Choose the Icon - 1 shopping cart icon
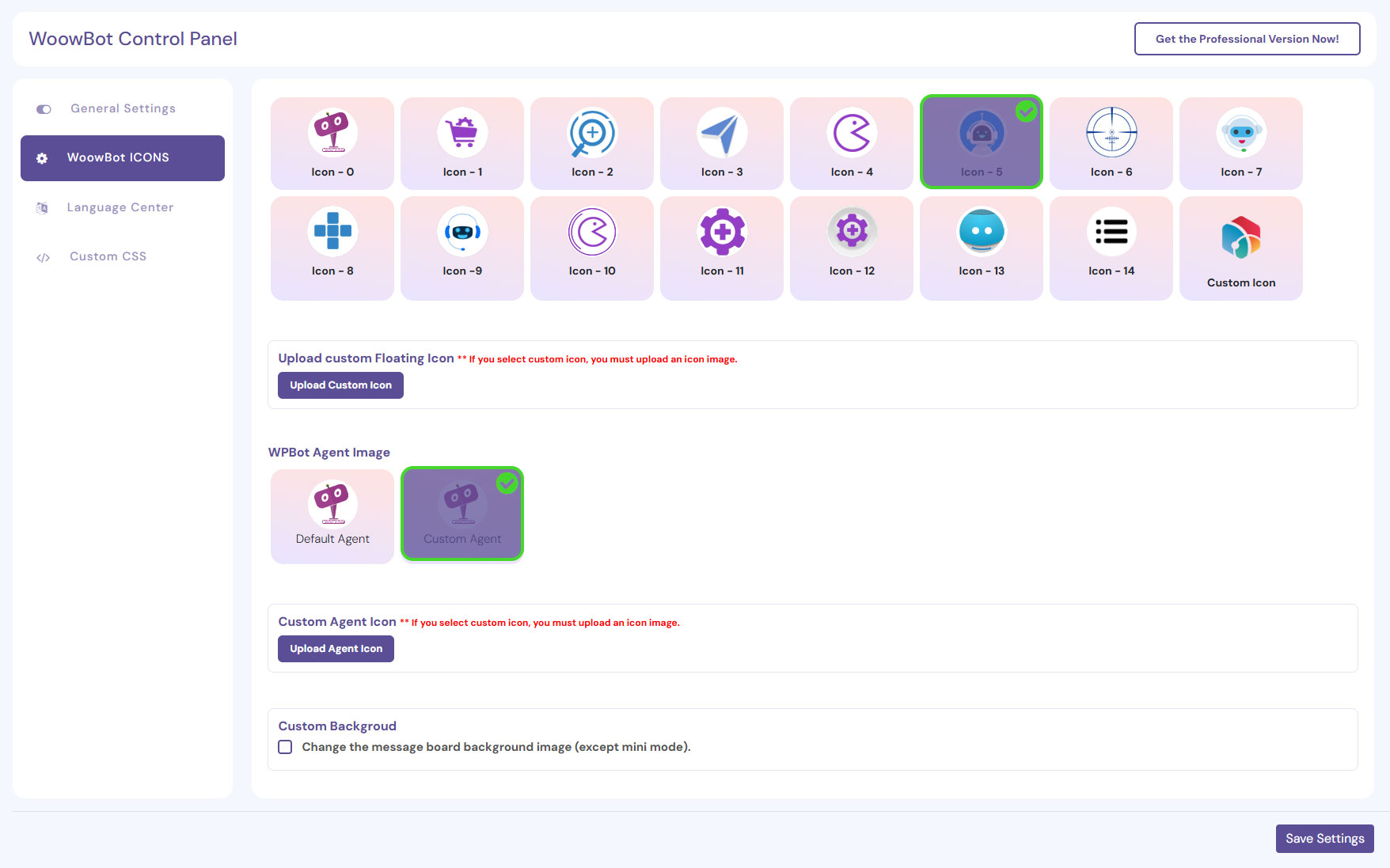1390x868 pixels. tap(462, 143)
